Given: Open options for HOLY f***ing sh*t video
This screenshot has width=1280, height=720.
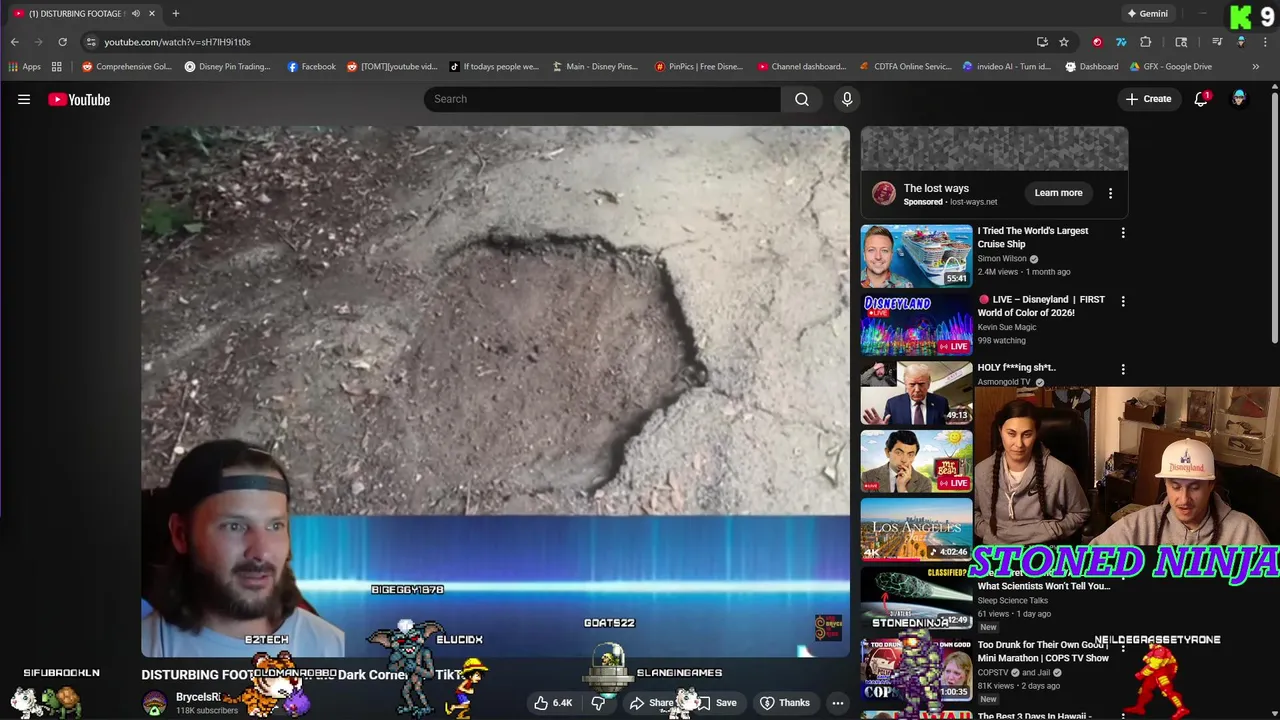Looking at the screenshot, I should point(1123,369).
